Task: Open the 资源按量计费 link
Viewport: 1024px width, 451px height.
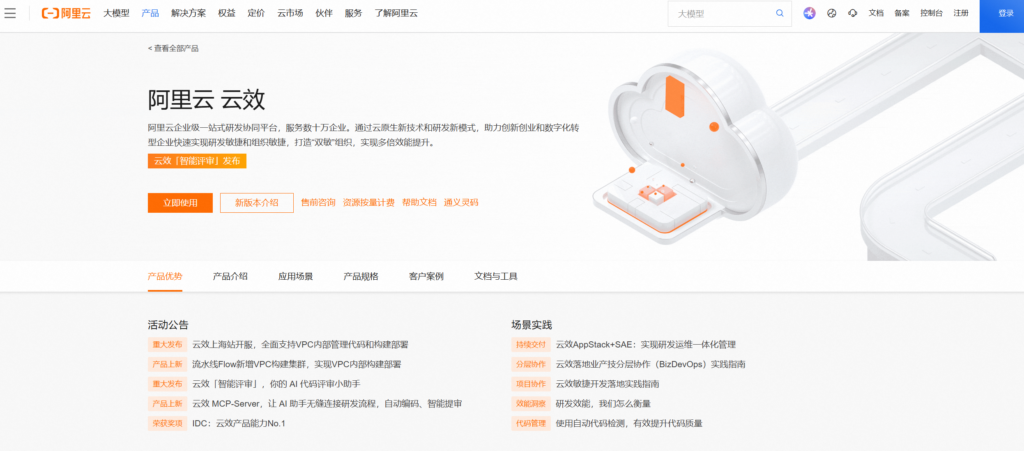Action: click(x=368, y=202)
